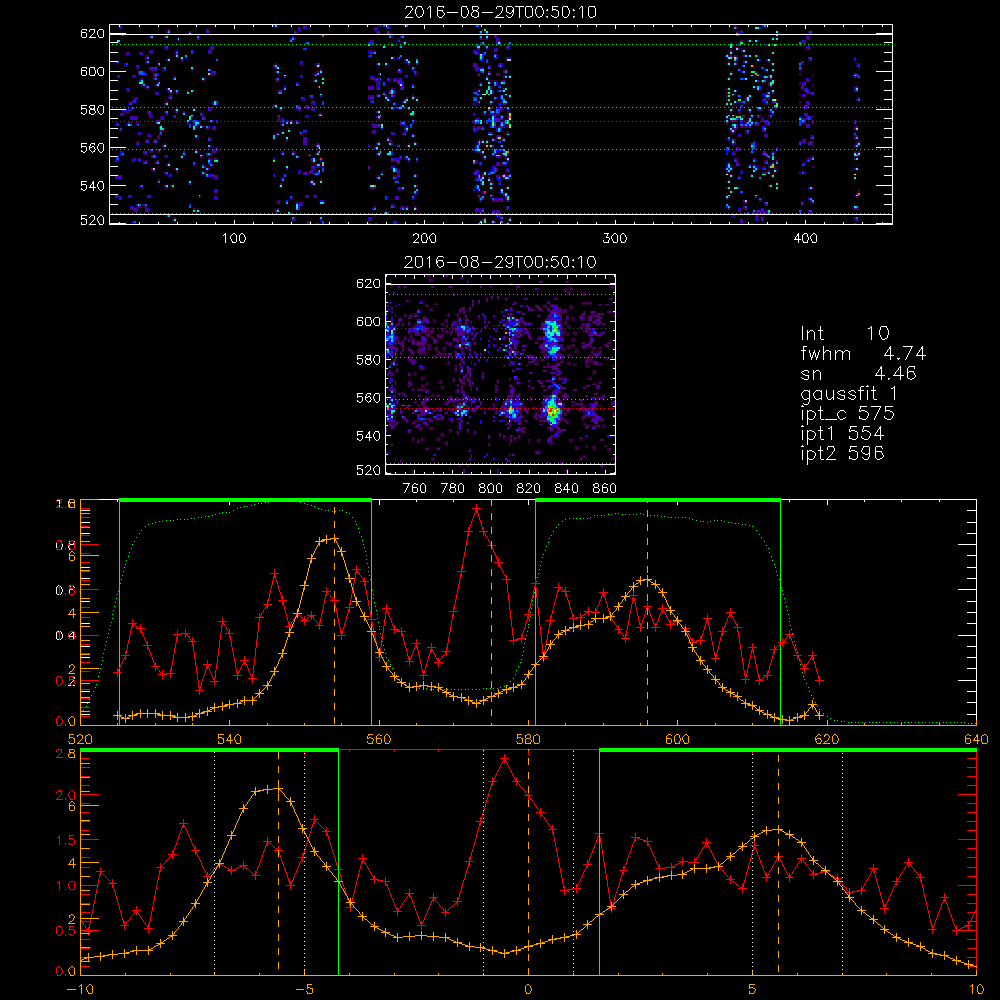Viewport: 1000px width, 1000px height.
Task: Select the 'sn 4.46' readout
Action: pos(858,373)
